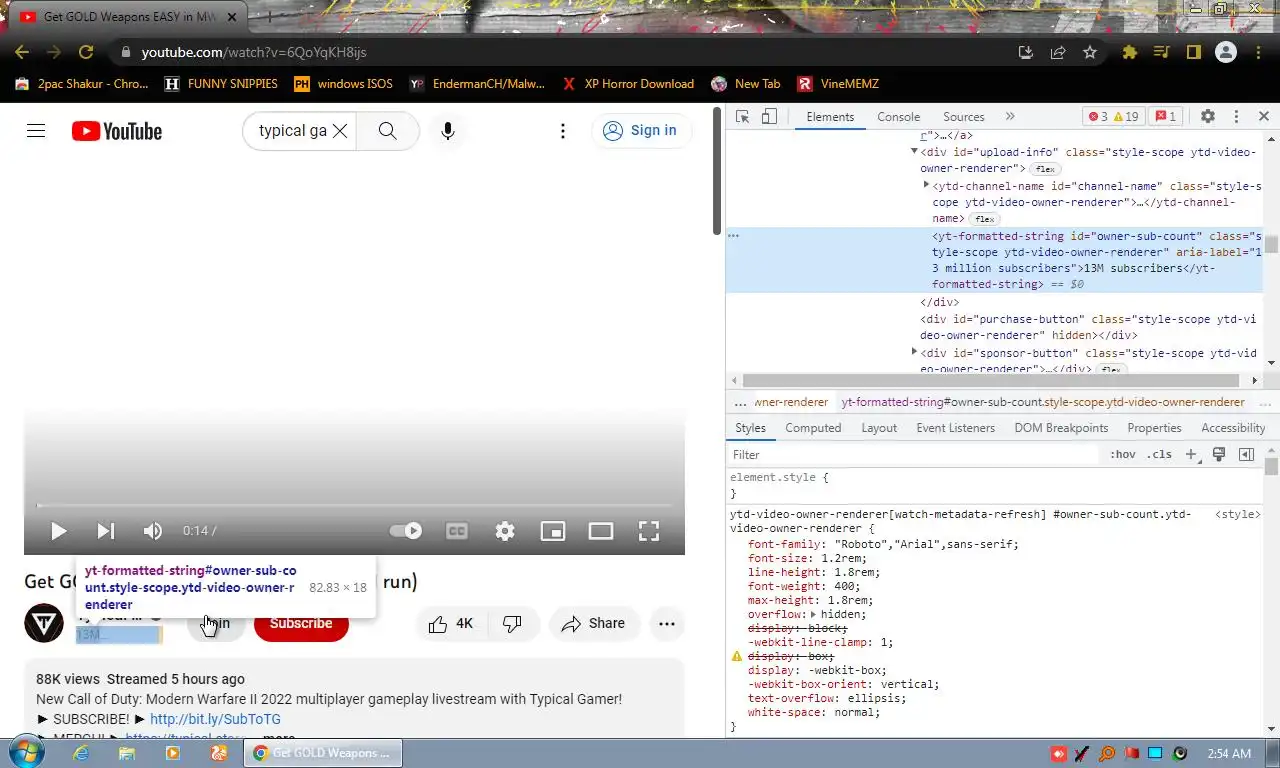The width and height of the screenshot is (1280, 768).
Task: Open the YouTube guide hamburger menu
Action: 36,131
